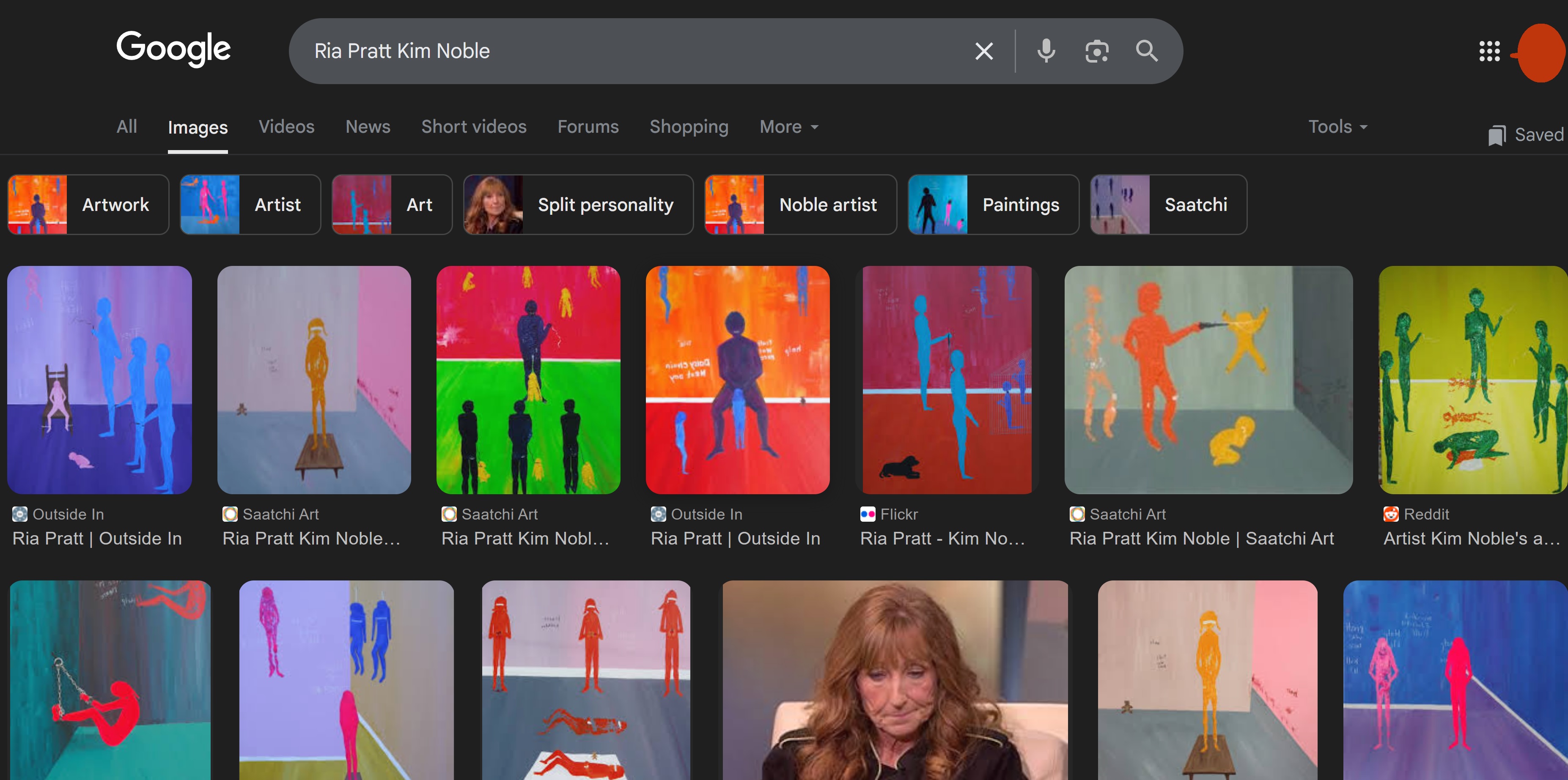Filter results by the Artwork chip

point(88,205)
